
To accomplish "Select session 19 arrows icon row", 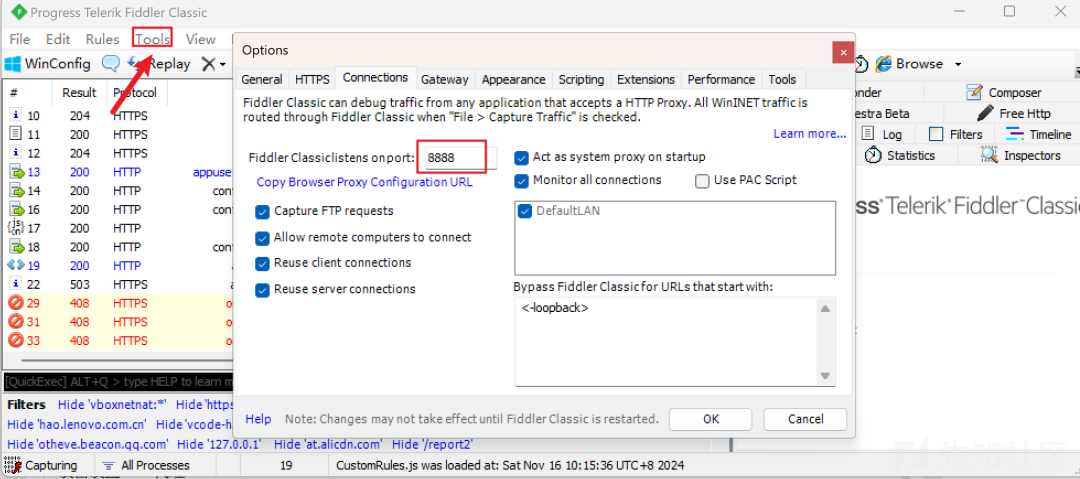I will [15, 265].
